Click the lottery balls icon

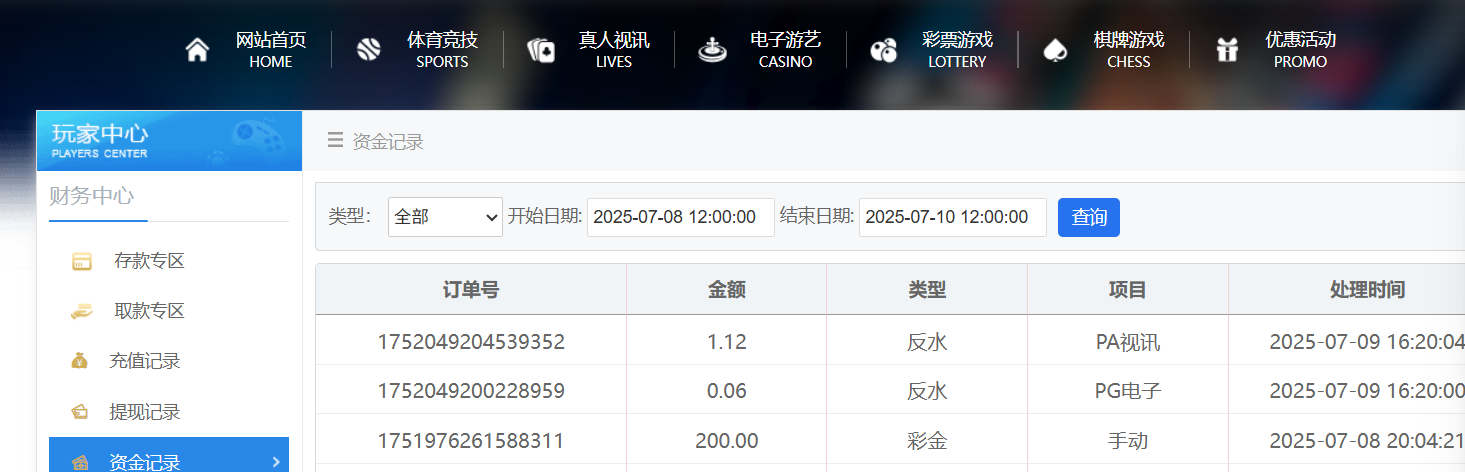(883, 50)
